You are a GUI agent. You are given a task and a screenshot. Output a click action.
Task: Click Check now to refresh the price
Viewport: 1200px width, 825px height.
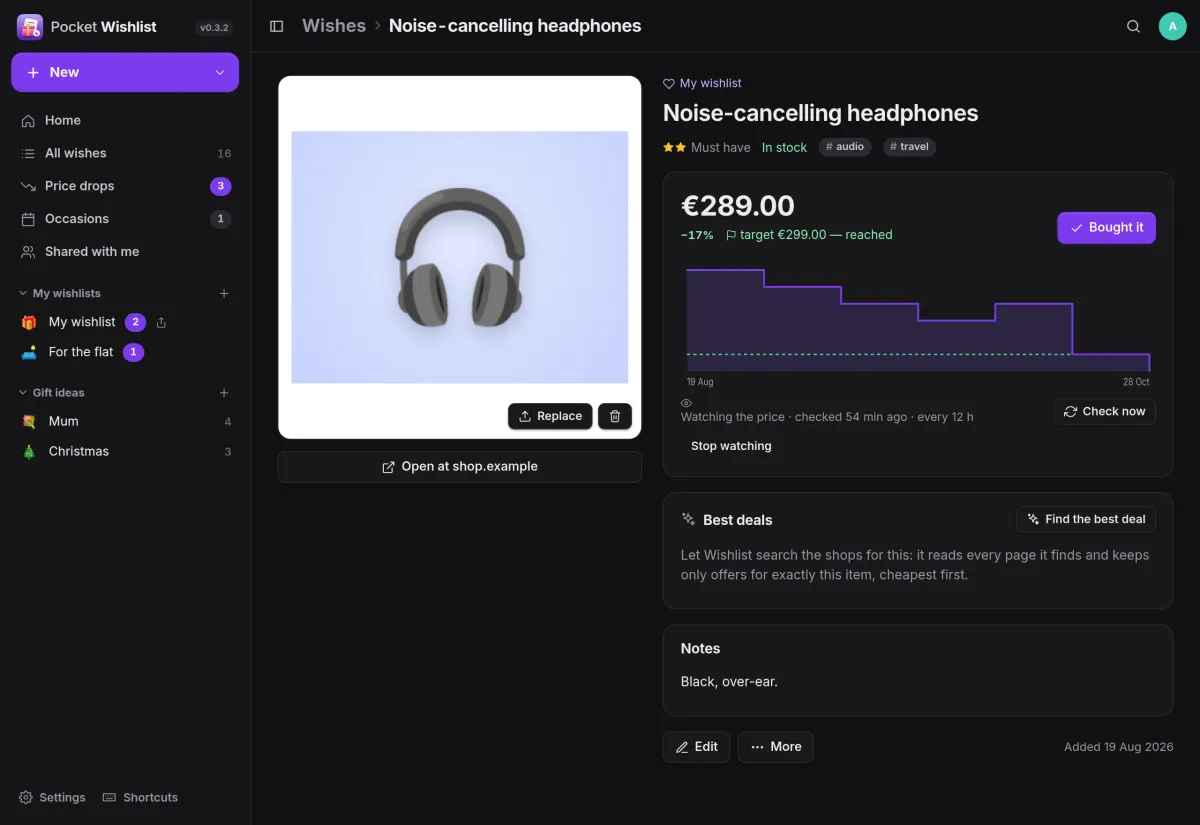[1104, 411]
